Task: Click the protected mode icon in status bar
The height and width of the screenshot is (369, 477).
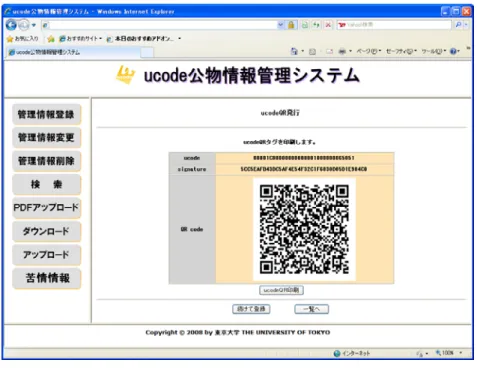Action: [420, 353]
